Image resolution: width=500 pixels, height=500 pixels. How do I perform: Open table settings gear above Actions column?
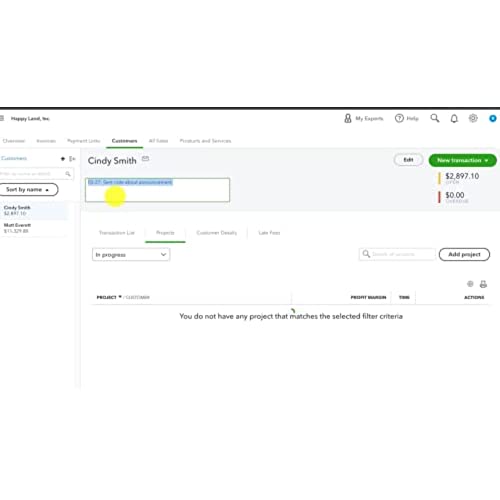pos(470,284)
